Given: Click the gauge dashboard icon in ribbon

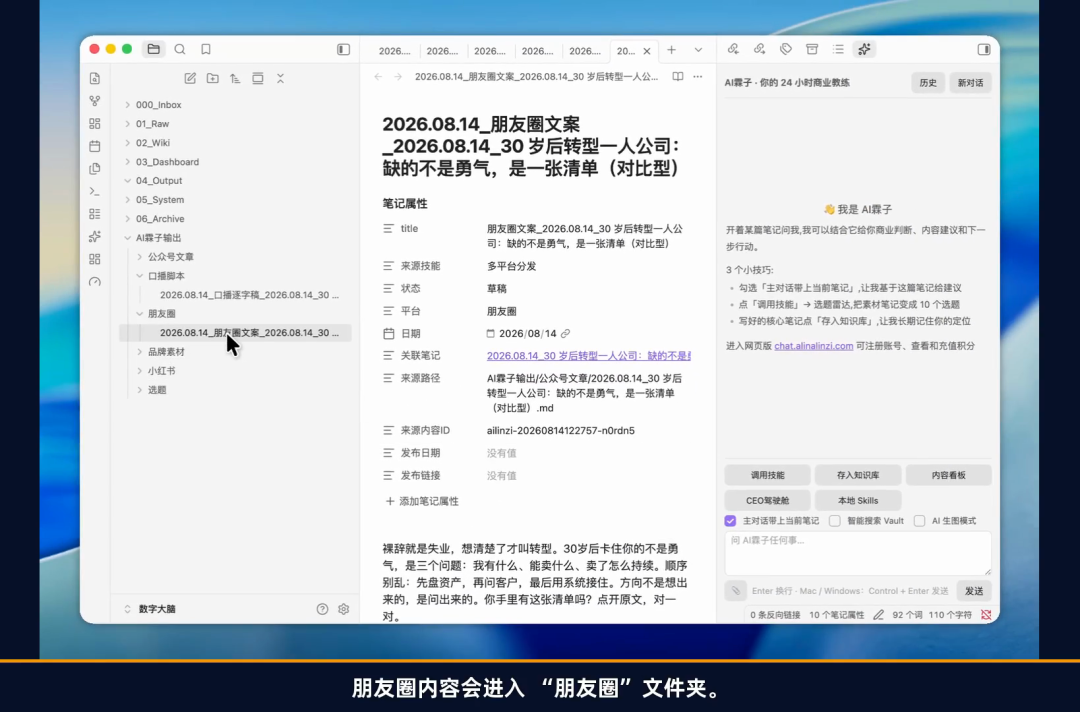Looking at the screenshot, I should click(95, 282).
